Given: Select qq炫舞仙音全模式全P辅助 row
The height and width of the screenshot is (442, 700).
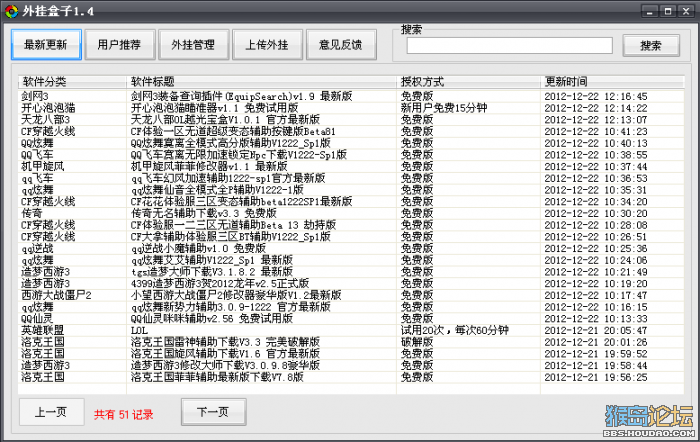Looking at the screenshot, I should [x=351, y=190].
